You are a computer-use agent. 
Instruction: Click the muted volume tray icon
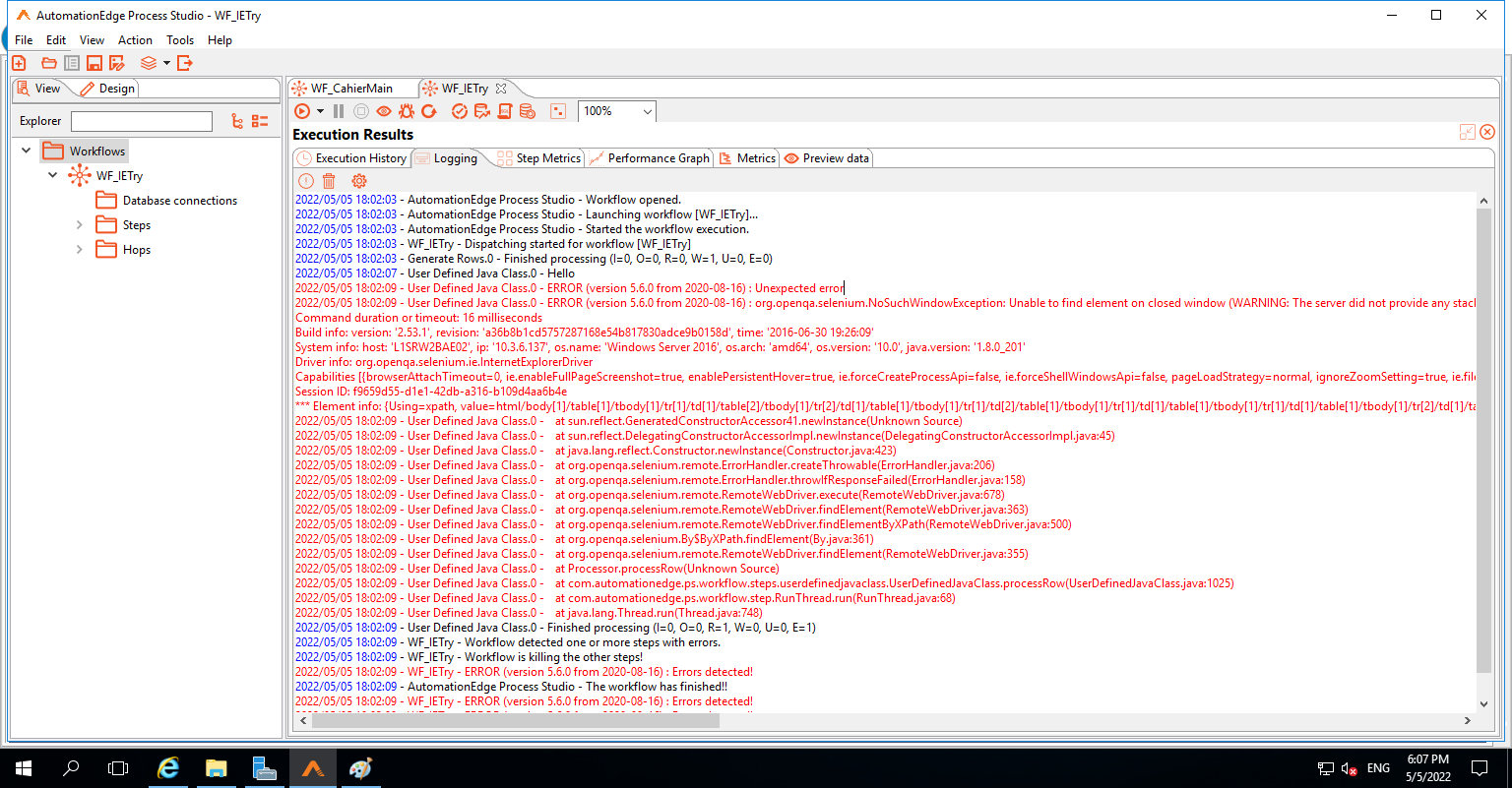pos(1350,768)
